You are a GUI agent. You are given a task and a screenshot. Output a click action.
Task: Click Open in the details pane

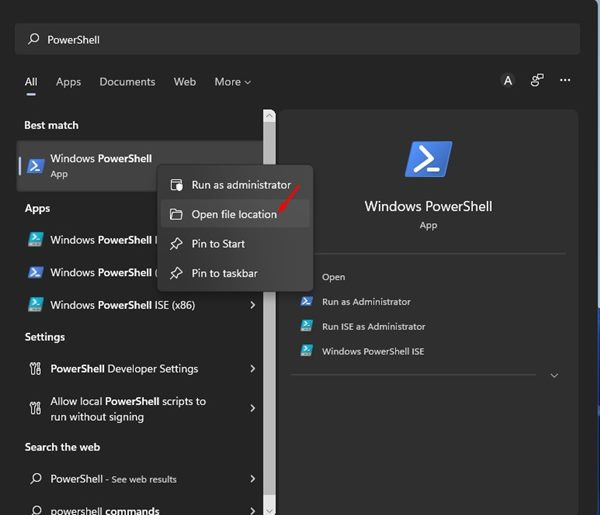(x=333, y=277)
